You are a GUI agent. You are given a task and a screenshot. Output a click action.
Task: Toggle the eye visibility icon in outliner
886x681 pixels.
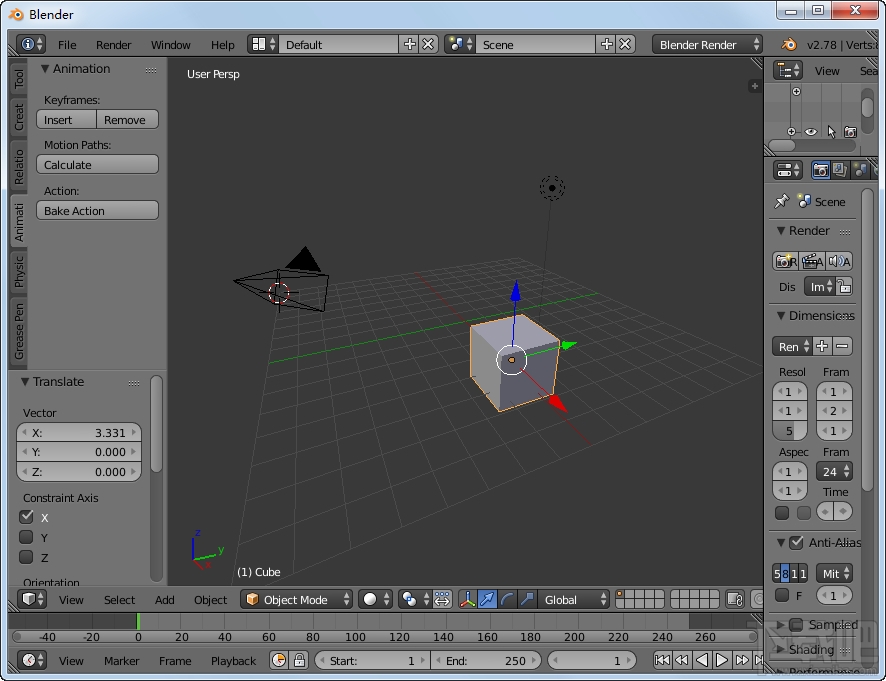click(x=811, y=132)
